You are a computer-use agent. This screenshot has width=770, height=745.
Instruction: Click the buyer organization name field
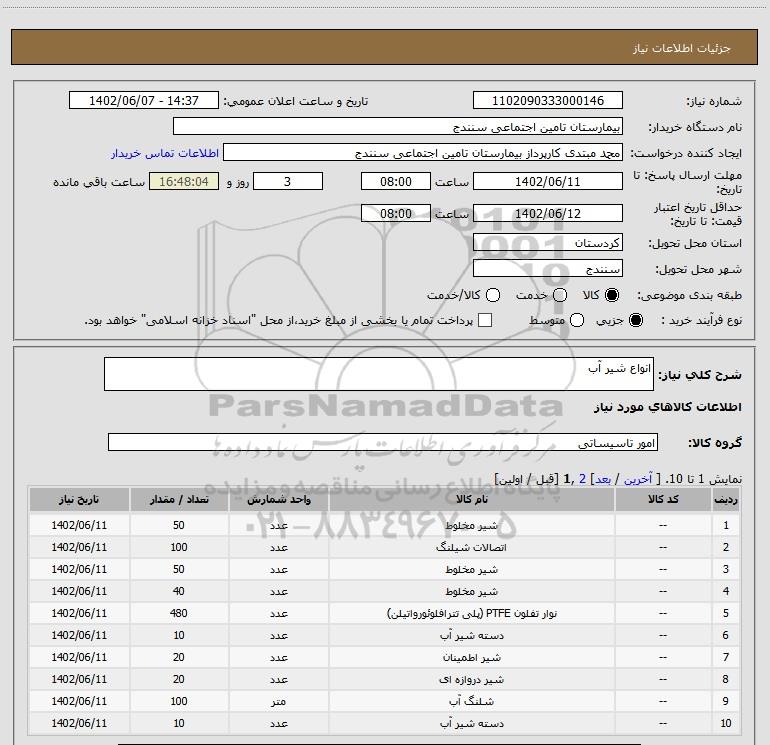tap(398, 127)
